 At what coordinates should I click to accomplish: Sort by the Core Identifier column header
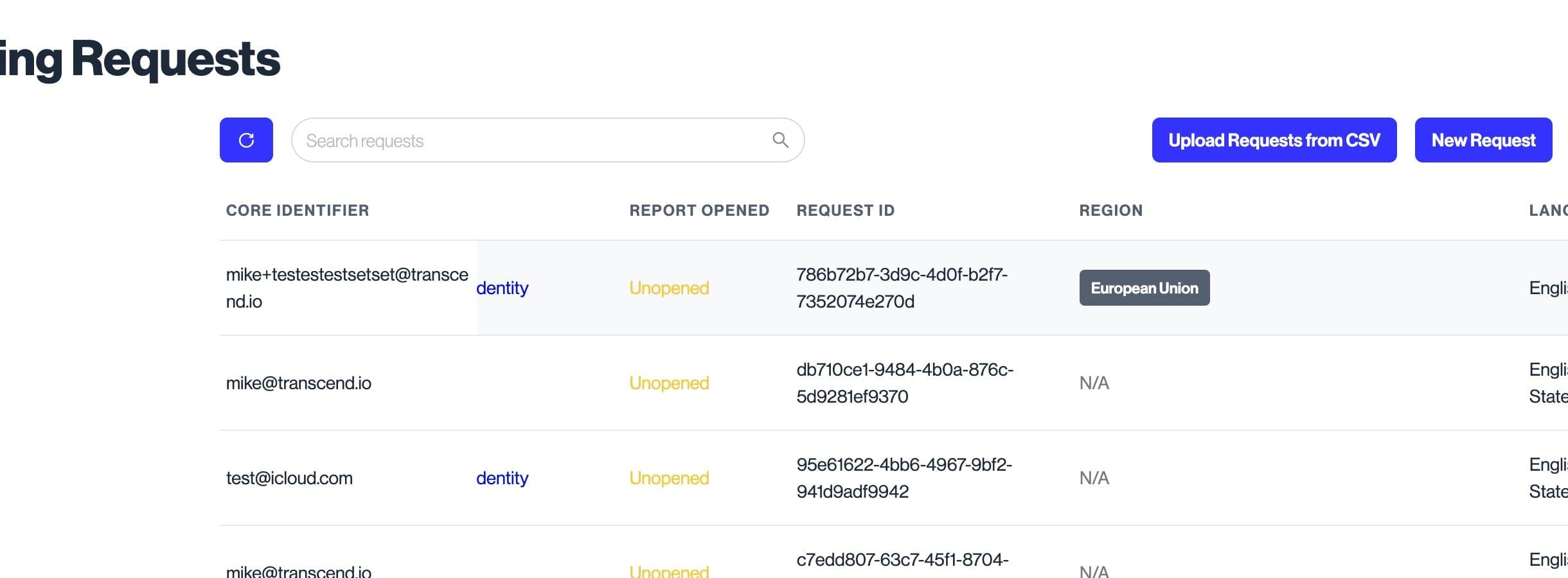coord(298,211)
